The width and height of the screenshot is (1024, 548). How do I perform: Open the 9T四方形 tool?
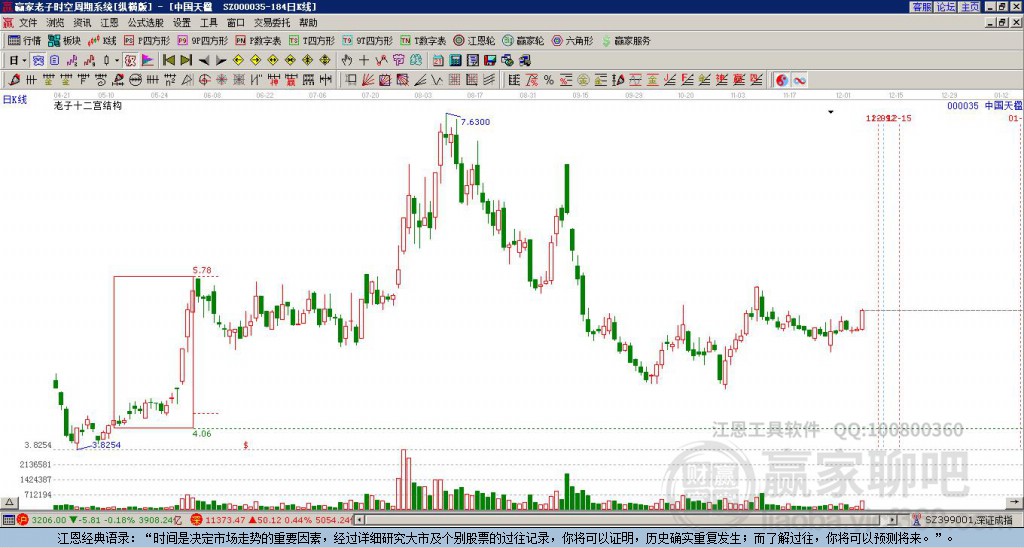click(x=368, y=40)
